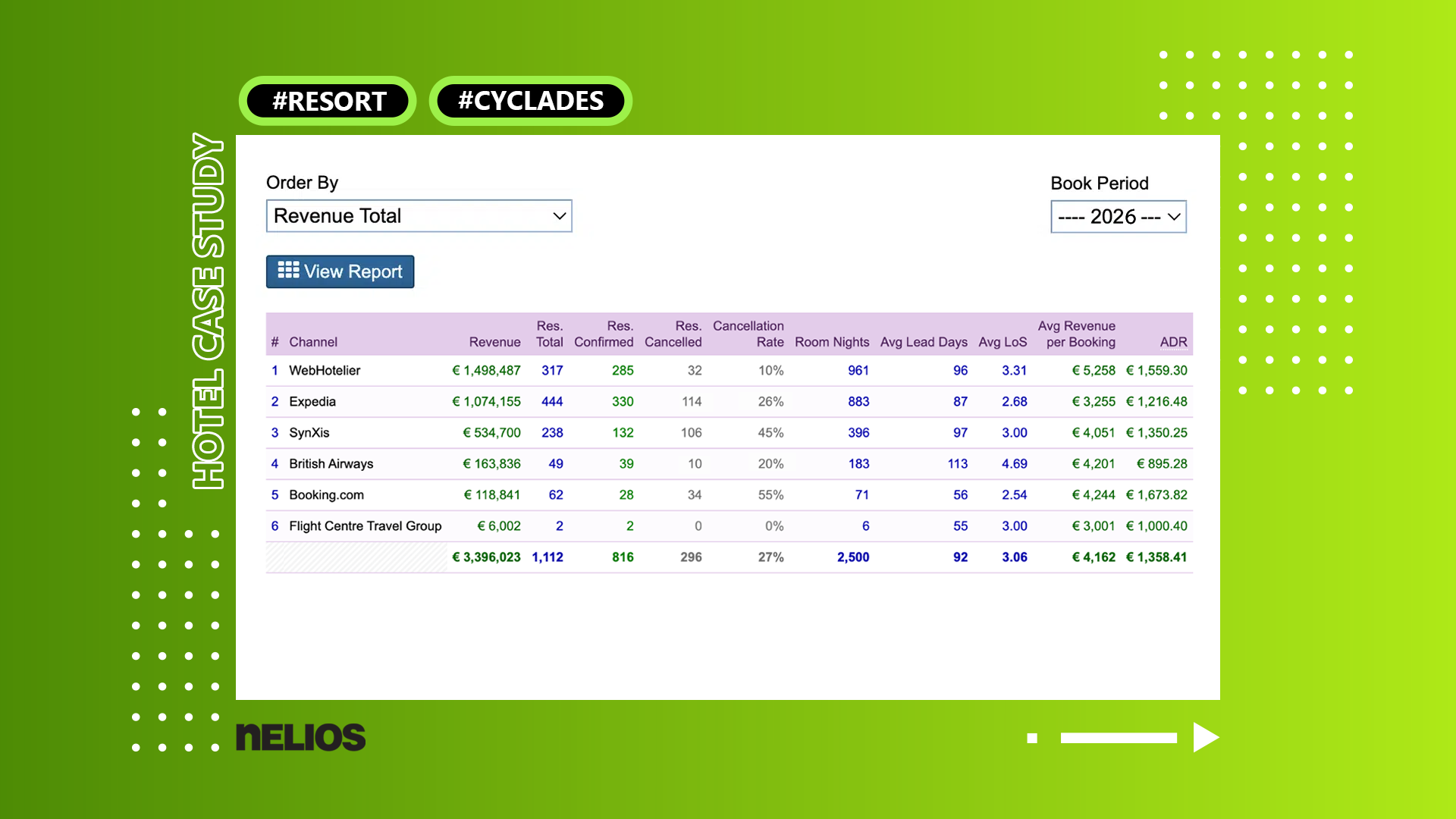Viewport: 1456px width, 819px height.
Task: Open the Order By Revenue Total dropdown
Action: coord(419,216)
